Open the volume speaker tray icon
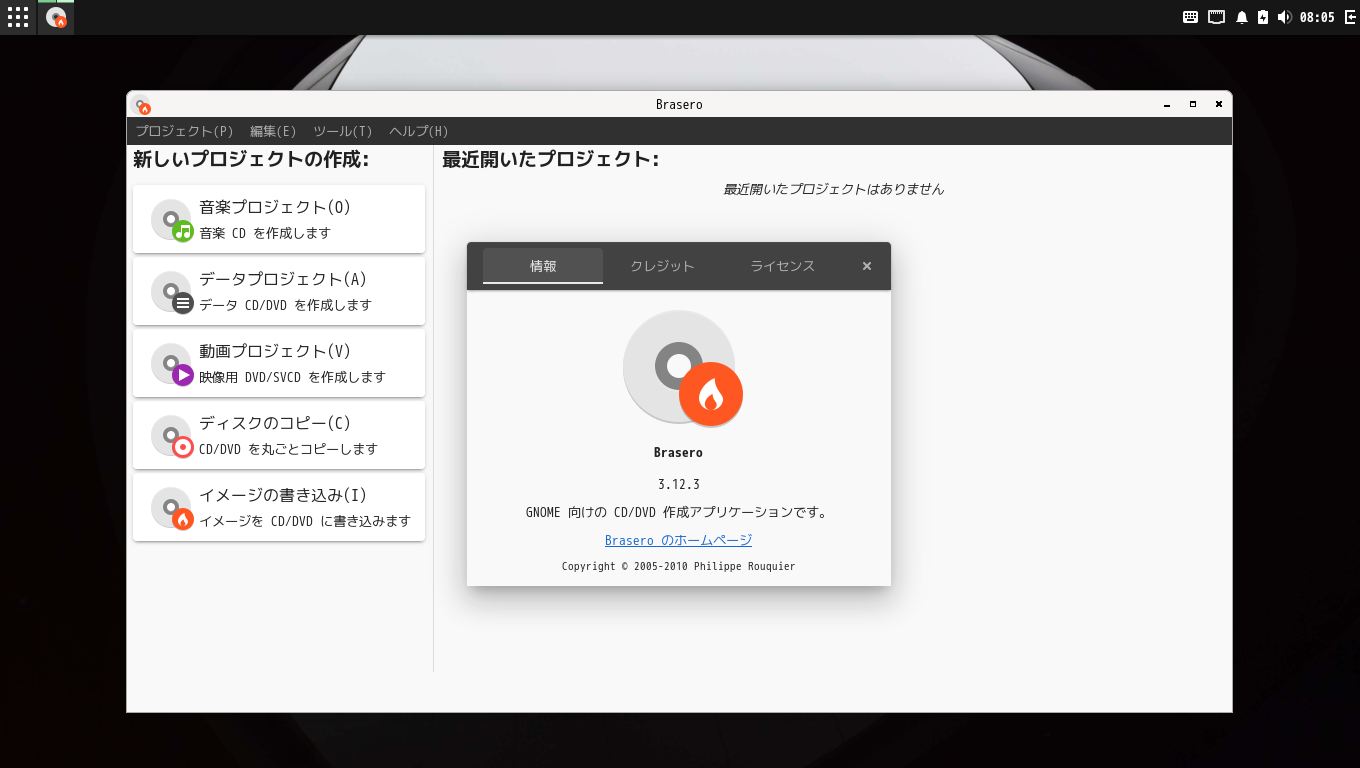 pyautogui.click(x=1284, y=17)
